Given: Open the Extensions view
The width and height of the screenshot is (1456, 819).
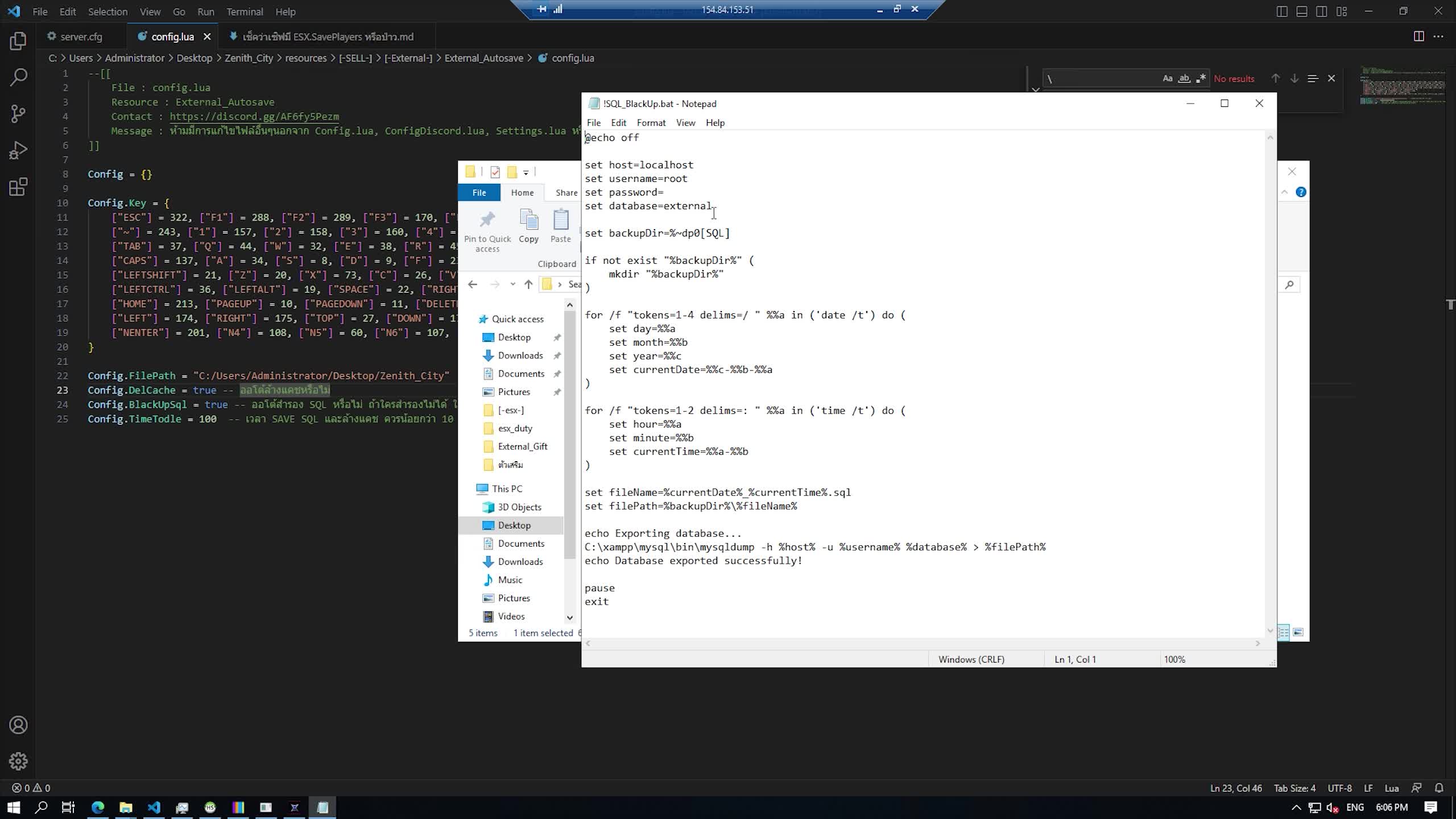Looking at the screenshot, I should click(18, 187).
